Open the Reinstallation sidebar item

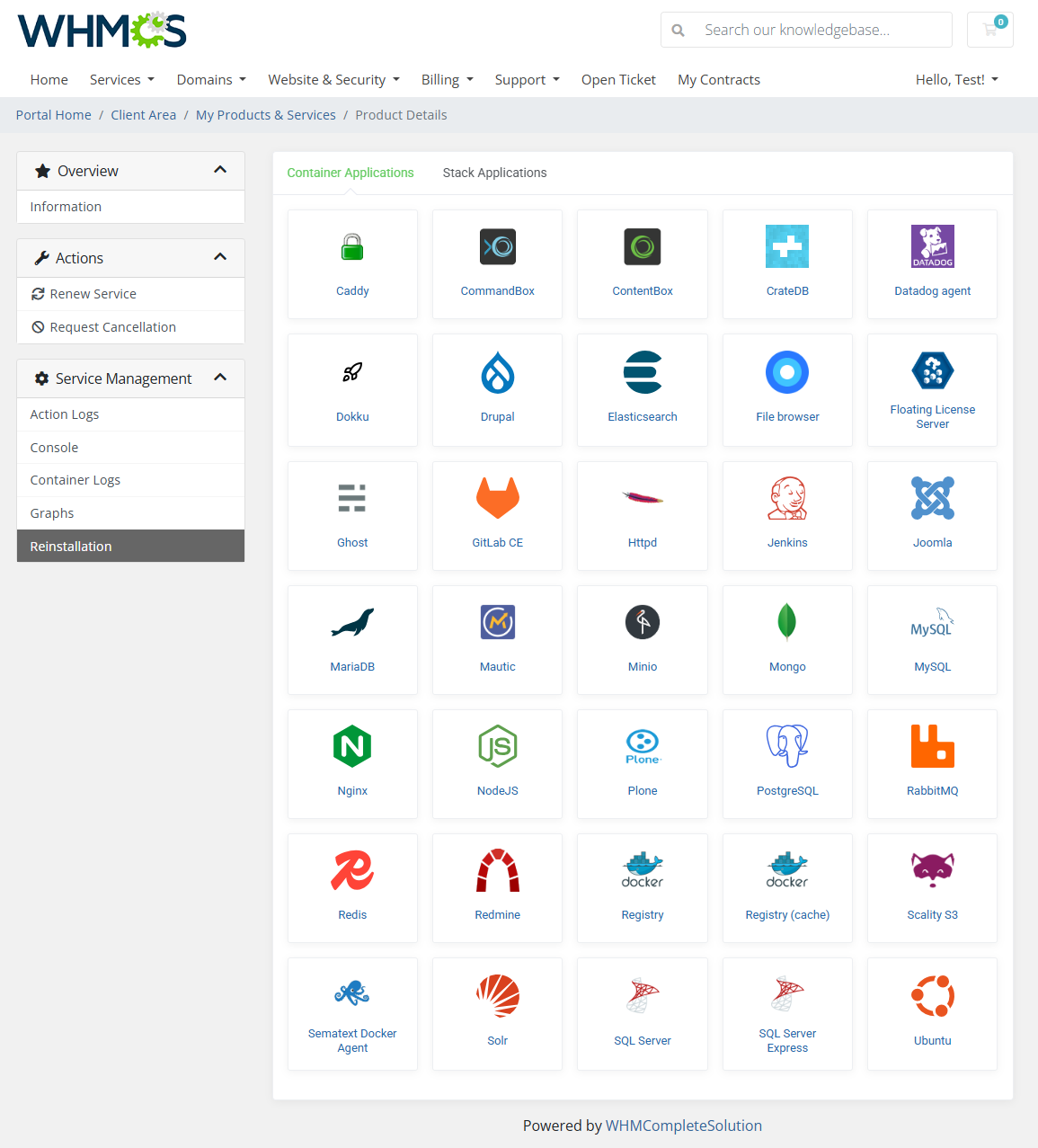pos(130,546)
